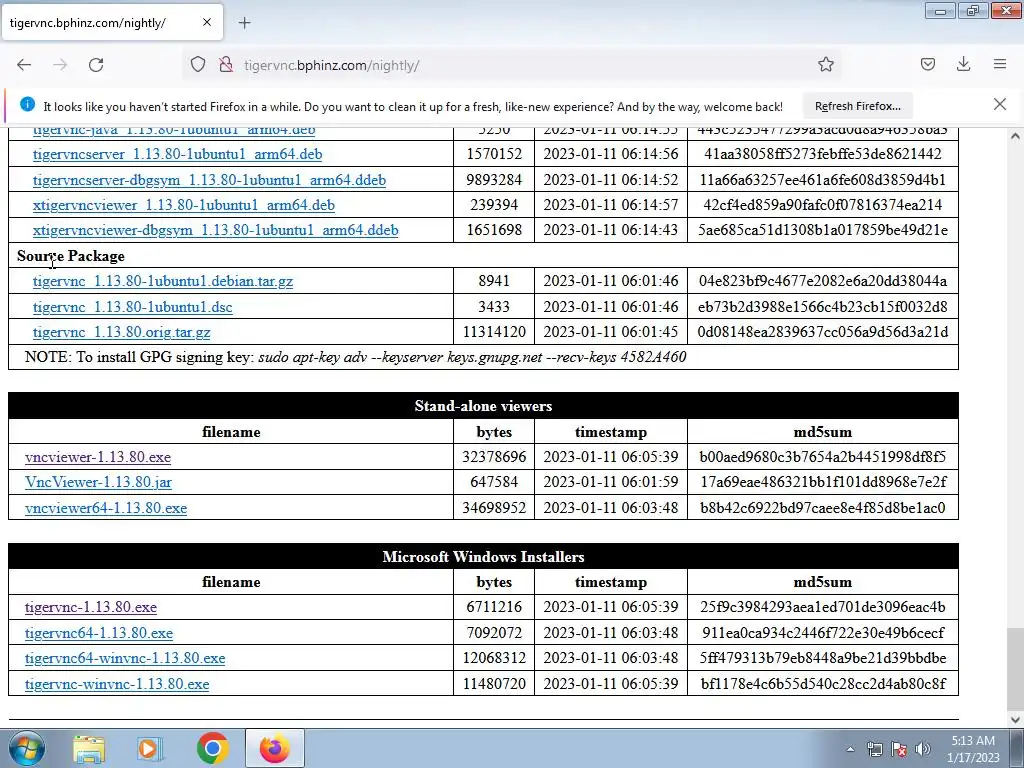Click the Source Package section label
The image size is (1024, 768).
pos(71,256)
